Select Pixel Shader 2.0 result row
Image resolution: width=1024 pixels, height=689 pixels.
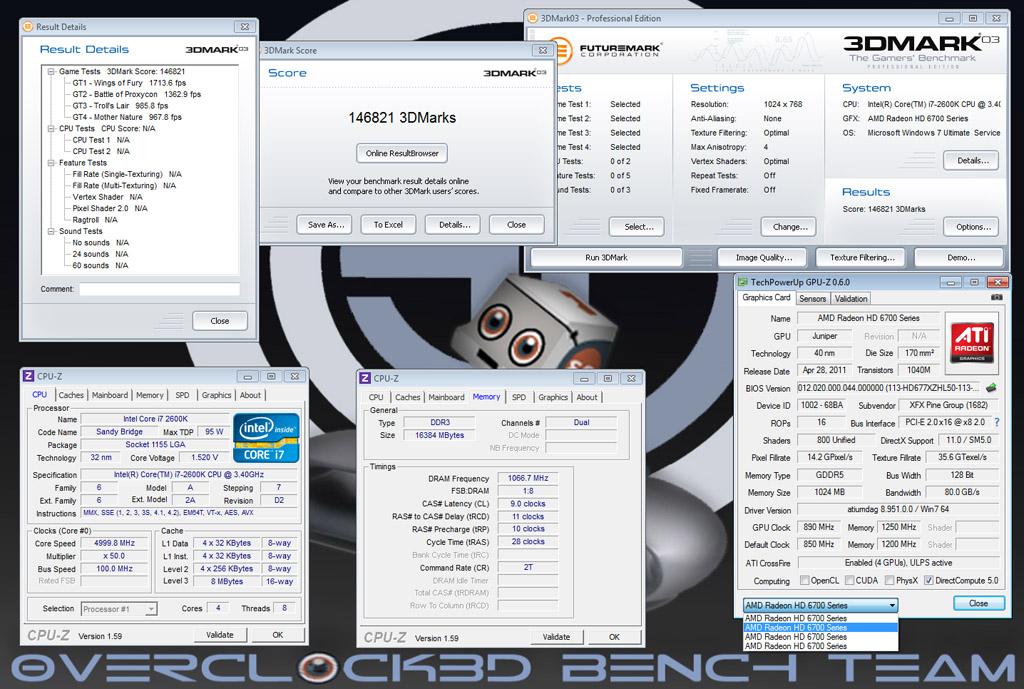coord(110,208)
